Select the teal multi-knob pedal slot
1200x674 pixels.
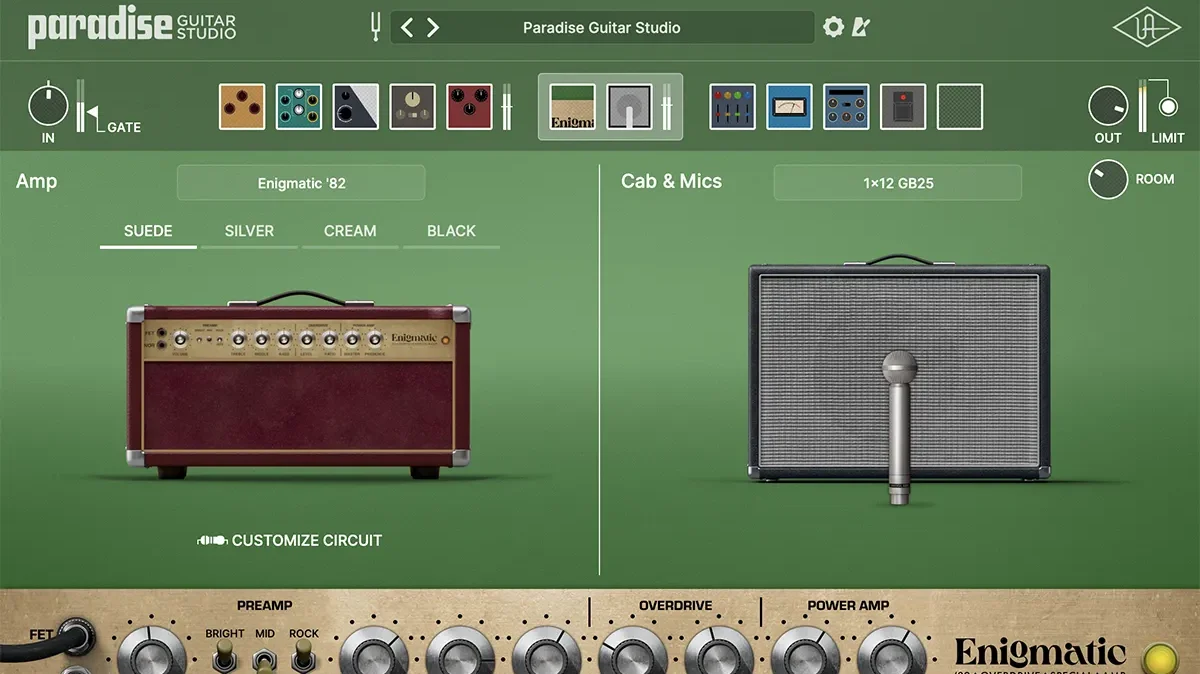pyautogui.click(x=299, y=107)
